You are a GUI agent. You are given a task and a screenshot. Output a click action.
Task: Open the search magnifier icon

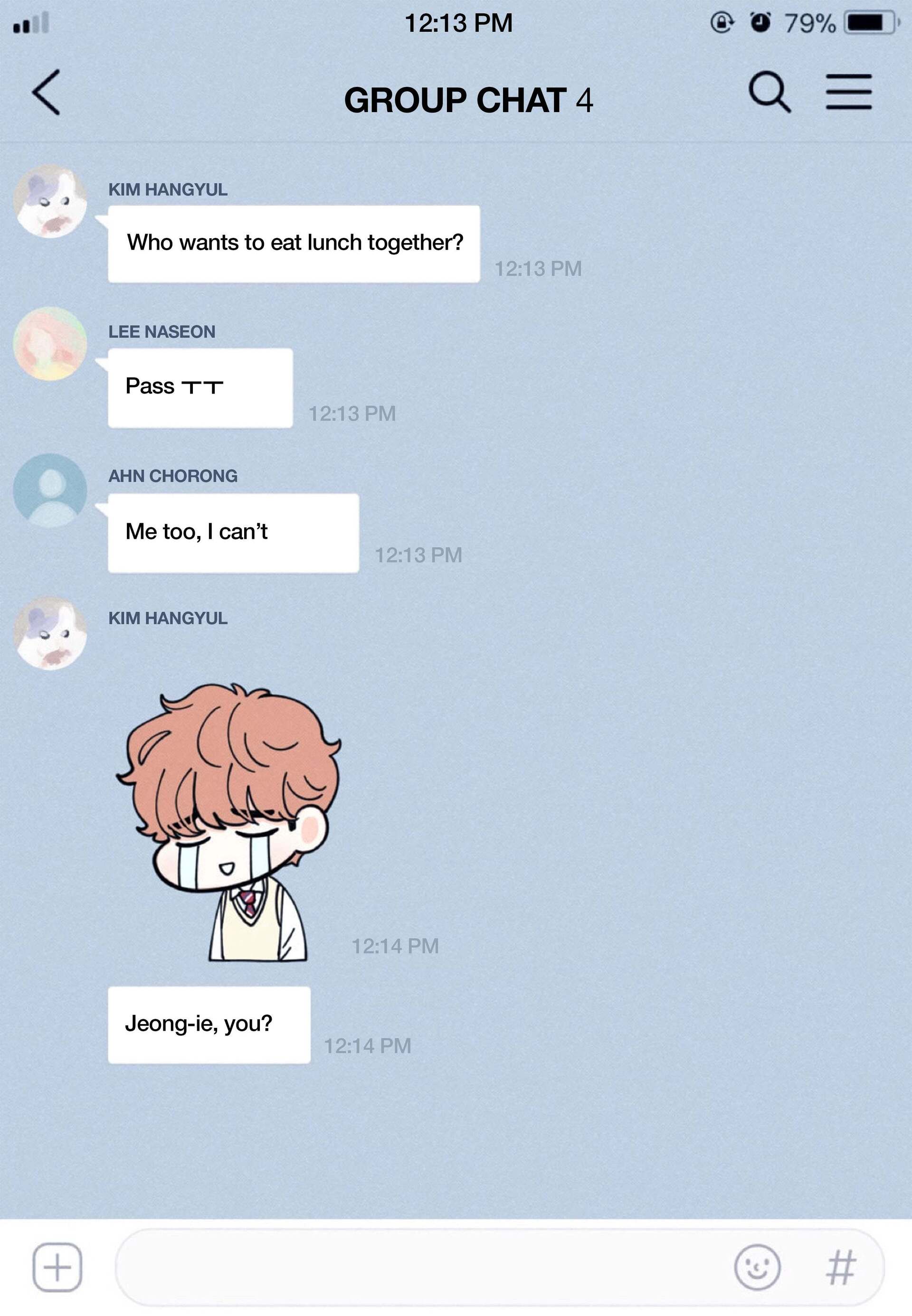point(769,92)
